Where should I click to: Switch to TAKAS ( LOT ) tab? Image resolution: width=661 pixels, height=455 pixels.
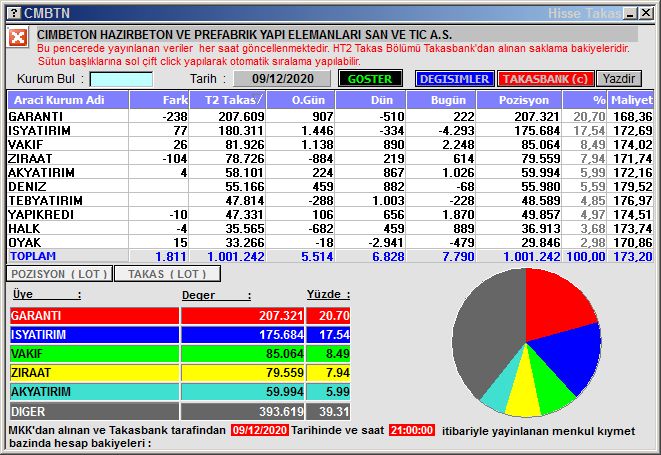[x=167, y=274]
